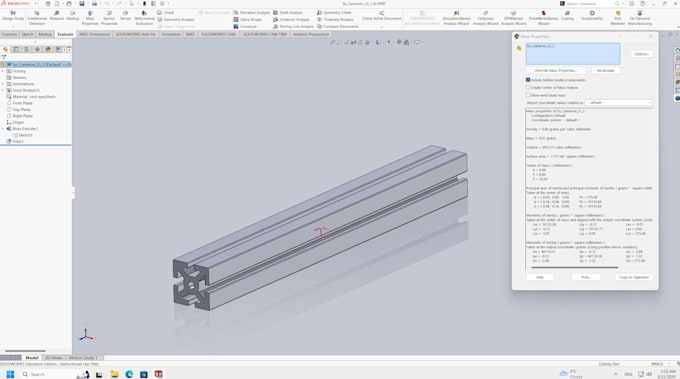The height and width of the screenshot is (379, 680).
Task: Expand the History tree node
Action: [x=3, y=71]
